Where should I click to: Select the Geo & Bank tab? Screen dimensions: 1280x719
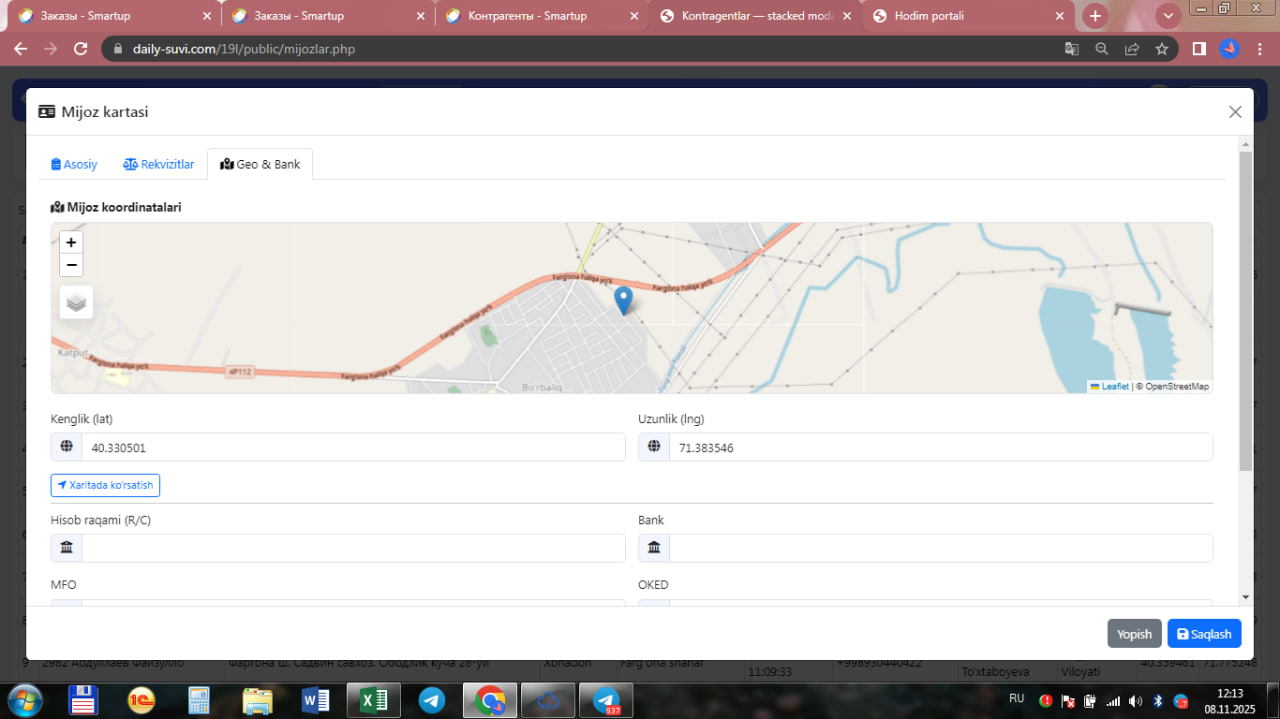(x=260, y=164)
